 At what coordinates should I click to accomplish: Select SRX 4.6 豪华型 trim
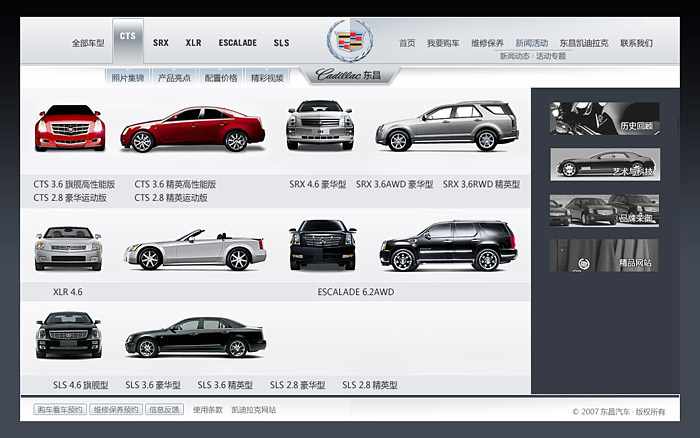317,184
